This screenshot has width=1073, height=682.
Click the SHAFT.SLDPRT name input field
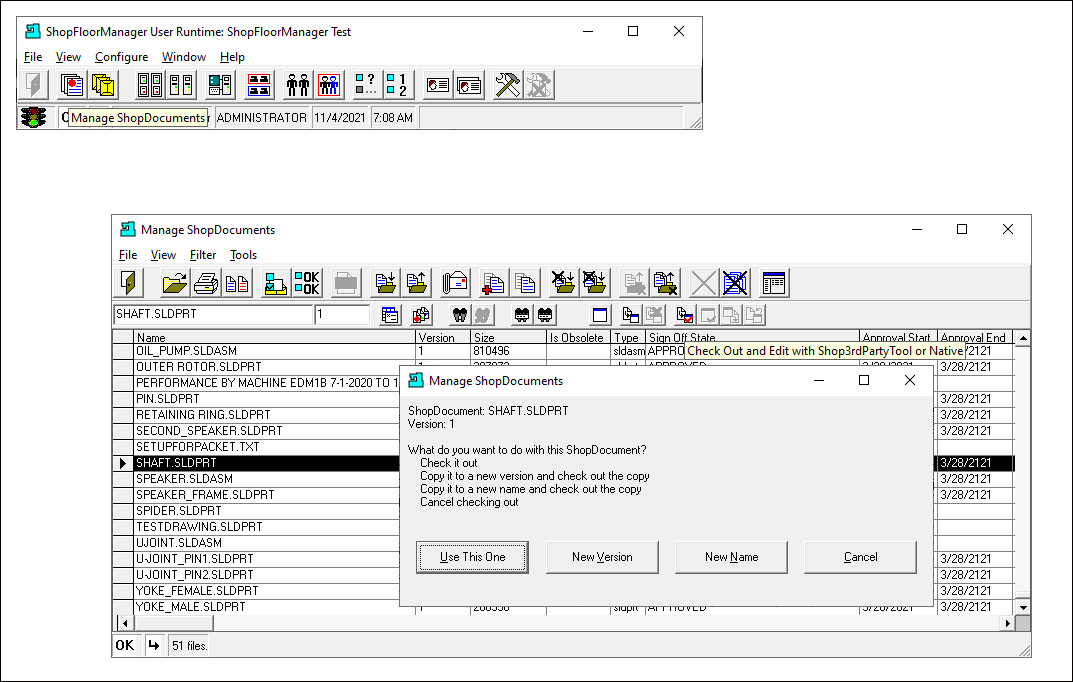pyautogui.click(x=213, y=314)
